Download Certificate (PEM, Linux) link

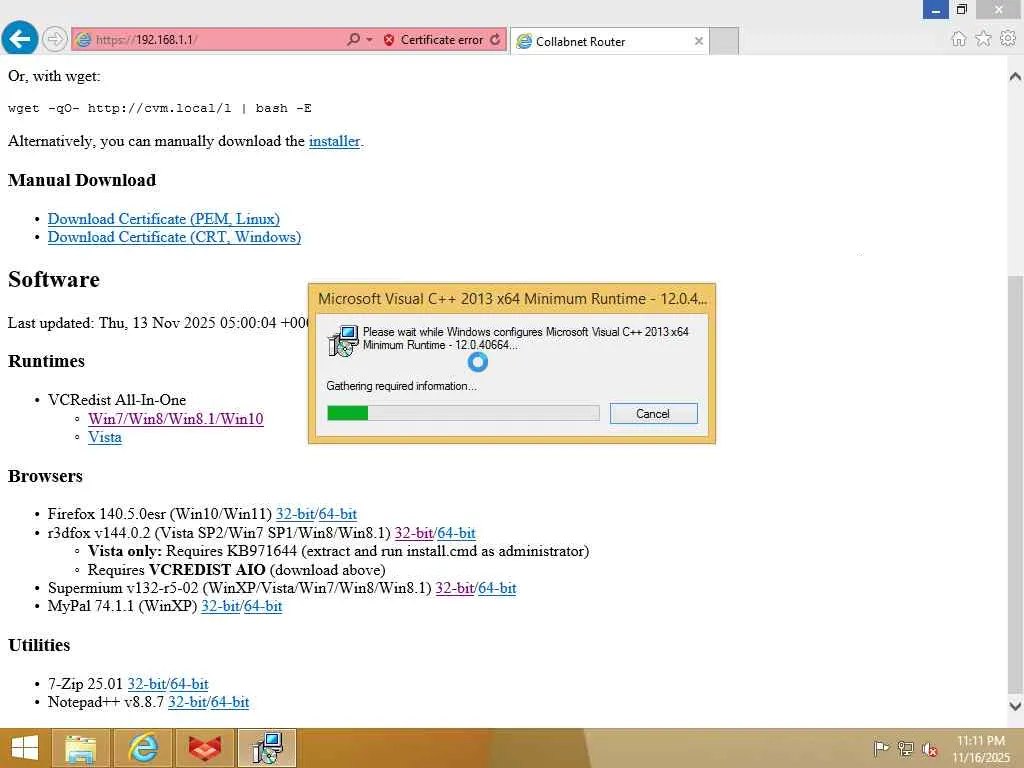click(163, 219)
